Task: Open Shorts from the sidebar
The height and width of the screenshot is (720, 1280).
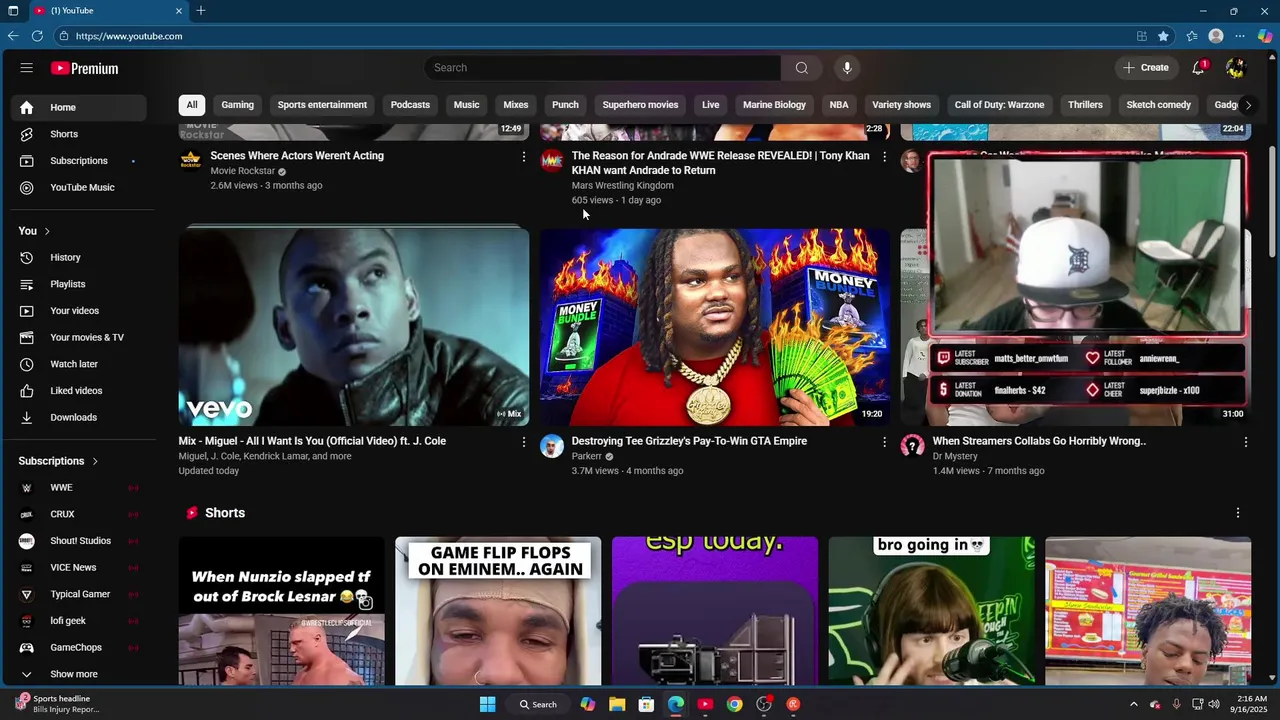Action: 78,134
